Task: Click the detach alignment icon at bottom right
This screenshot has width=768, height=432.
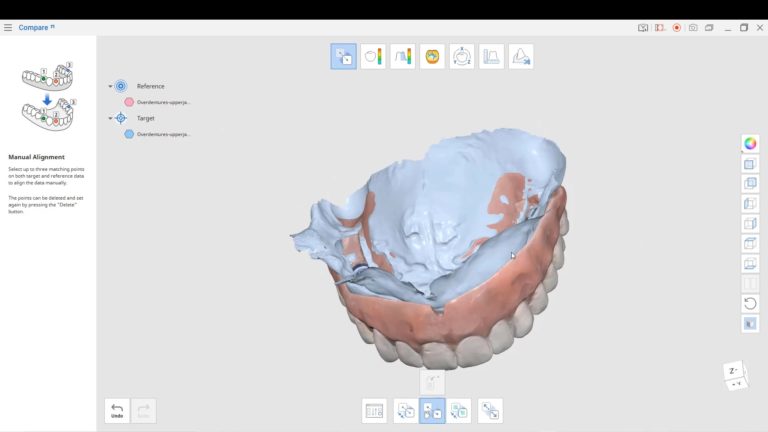Action: 490,411
